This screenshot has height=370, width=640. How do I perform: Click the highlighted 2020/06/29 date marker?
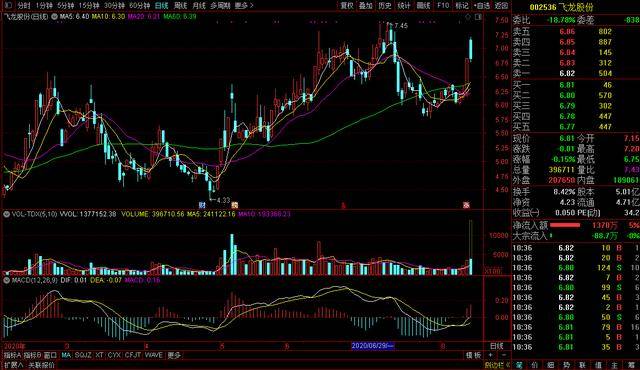click(373, 346)
